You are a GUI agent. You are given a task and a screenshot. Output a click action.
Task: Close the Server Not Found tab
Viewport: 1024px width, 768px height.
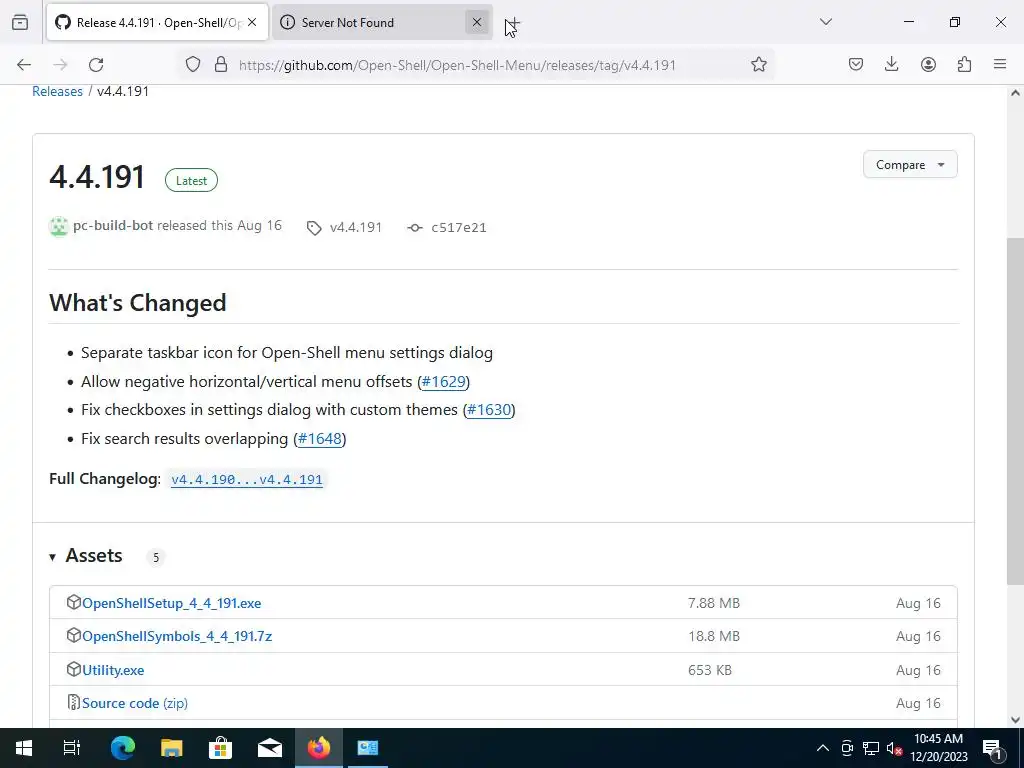pos(477,22)
